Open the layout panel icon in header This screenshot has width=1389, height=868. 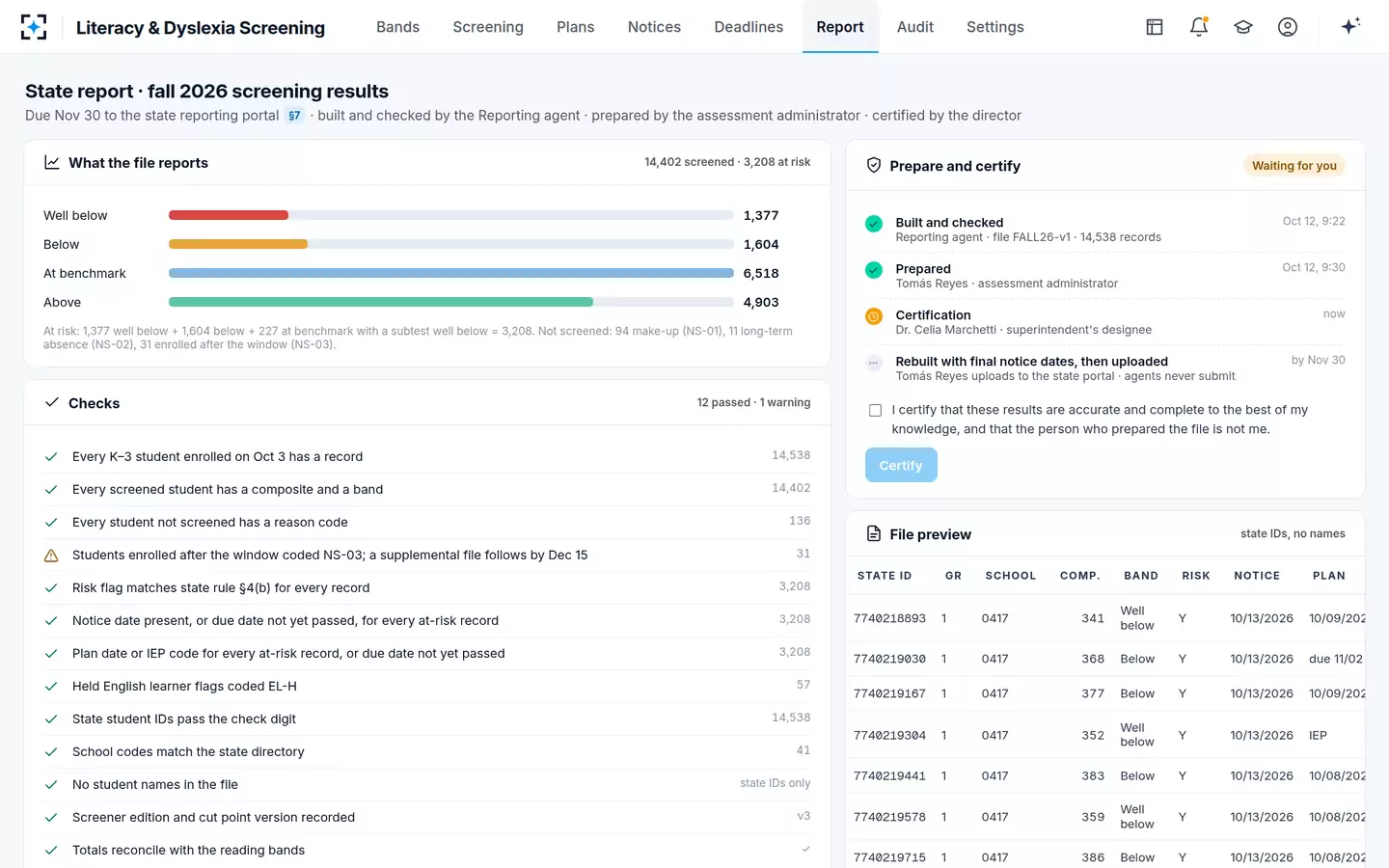(x=1155, y=27)
